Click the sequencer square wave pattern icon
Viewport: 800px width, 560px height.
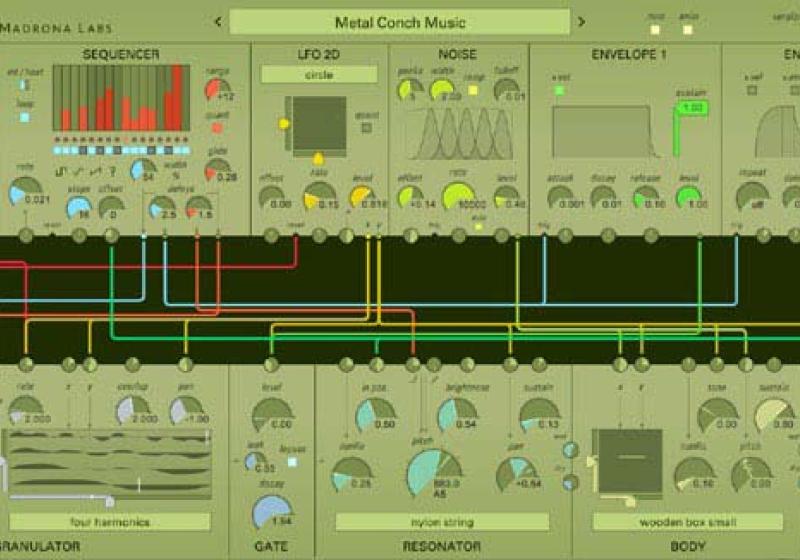60,172
